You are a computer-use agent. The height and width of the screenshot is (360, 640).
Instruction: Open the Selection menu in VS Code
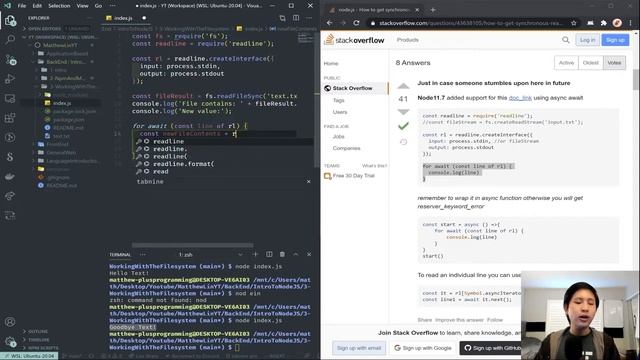tap(59, 6)
